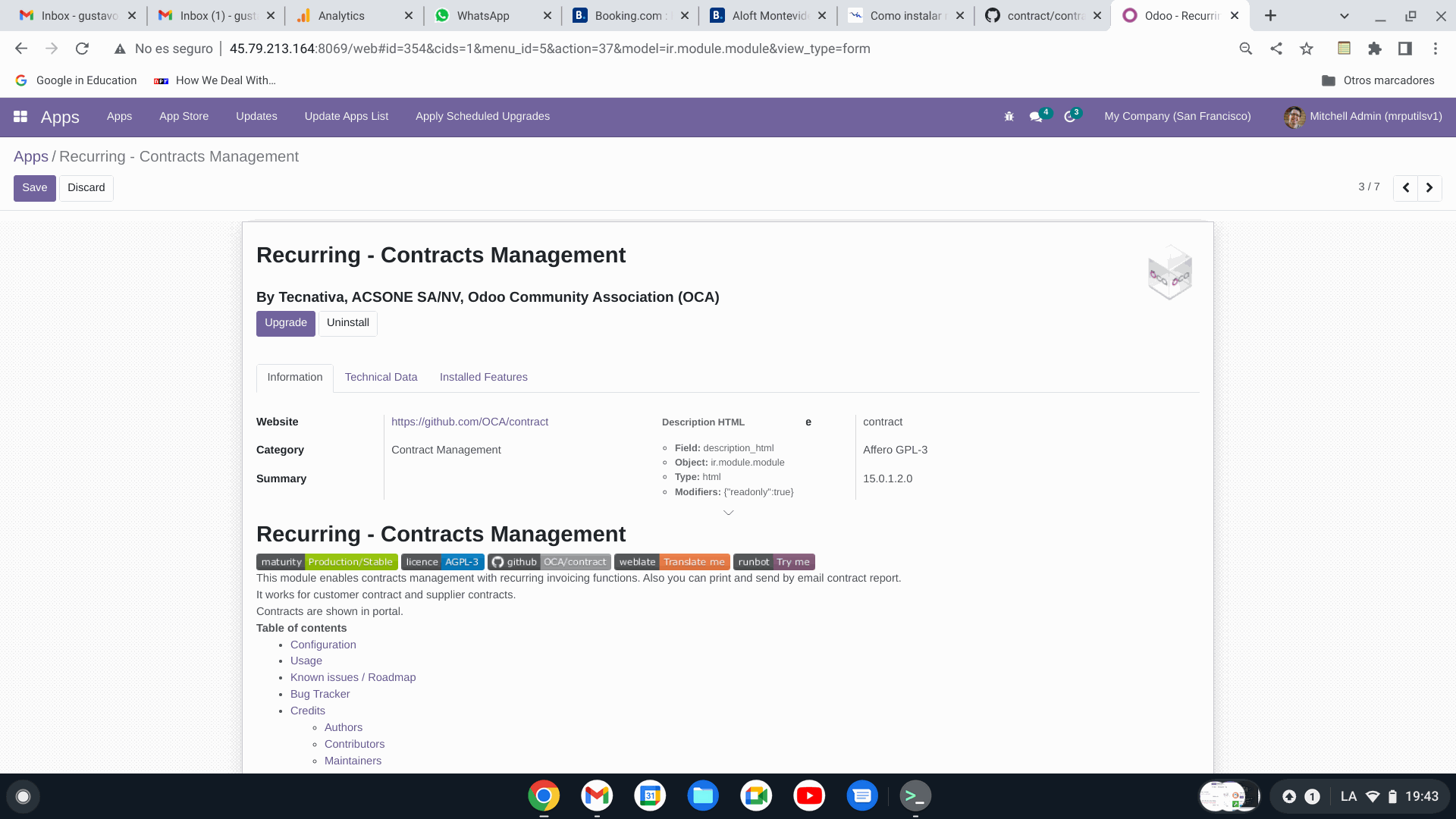Expand the tab search dropdown arrow
The image size is (1456, 819).
1344,15
